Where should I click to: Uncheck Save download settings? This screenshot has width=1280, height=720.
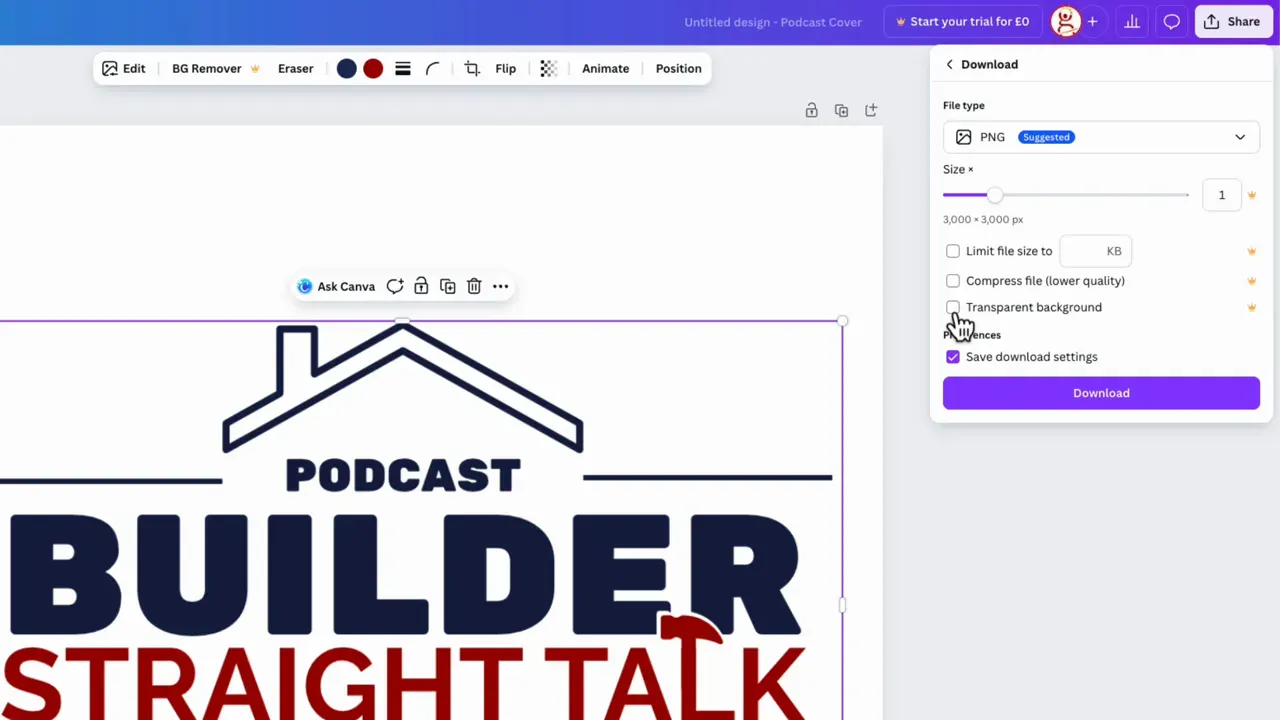pos(953,357)
